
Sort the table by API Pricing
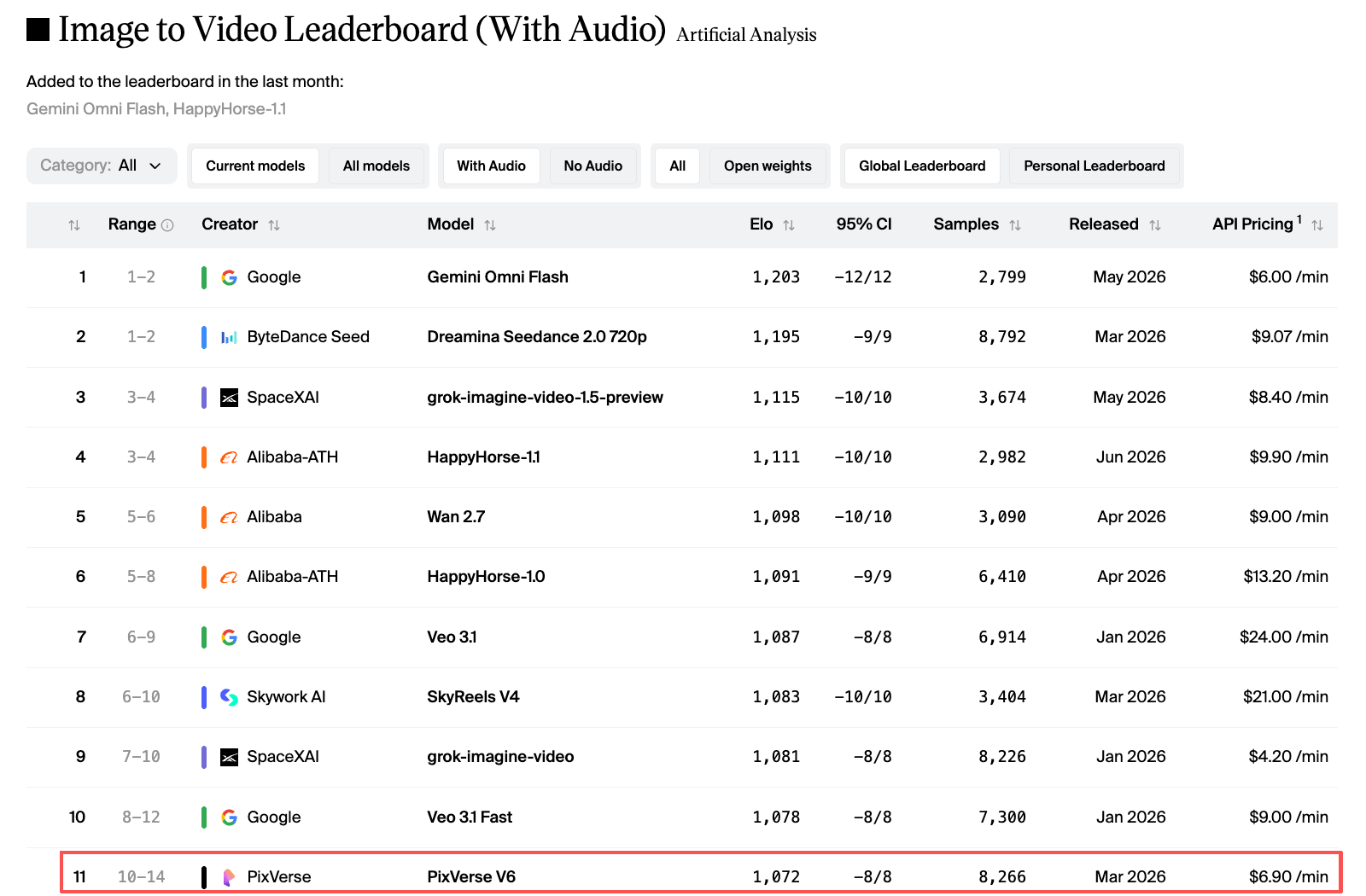pos(1317,225)
